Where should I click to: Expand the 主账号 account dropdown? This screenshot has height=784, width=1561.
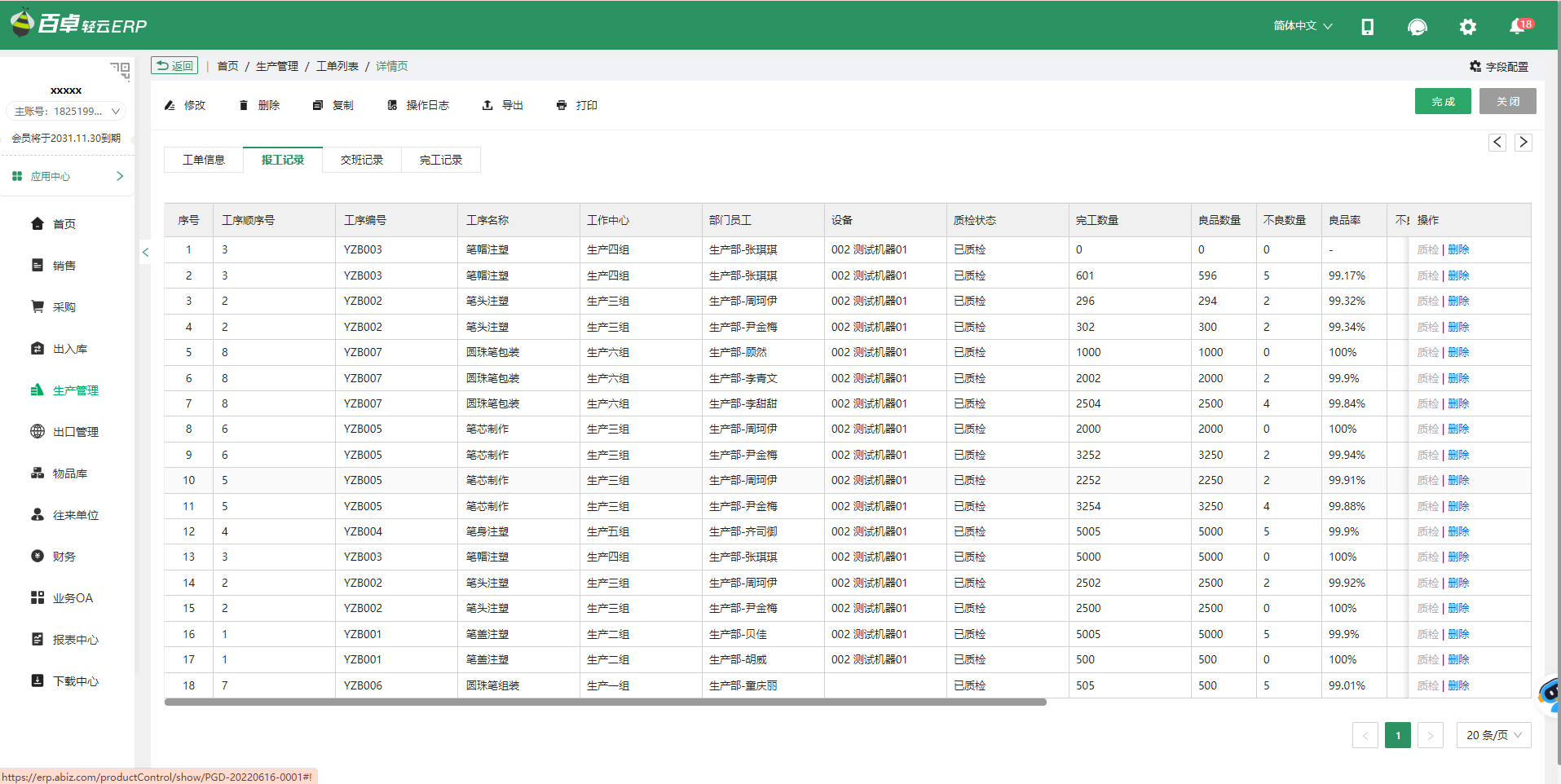[66, 111]
